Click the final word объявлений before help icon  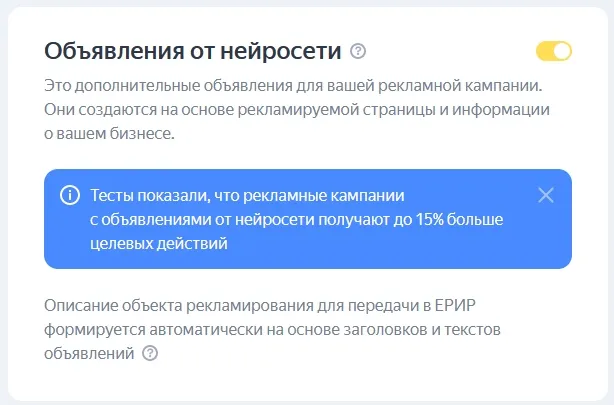(x=89, y=354)
